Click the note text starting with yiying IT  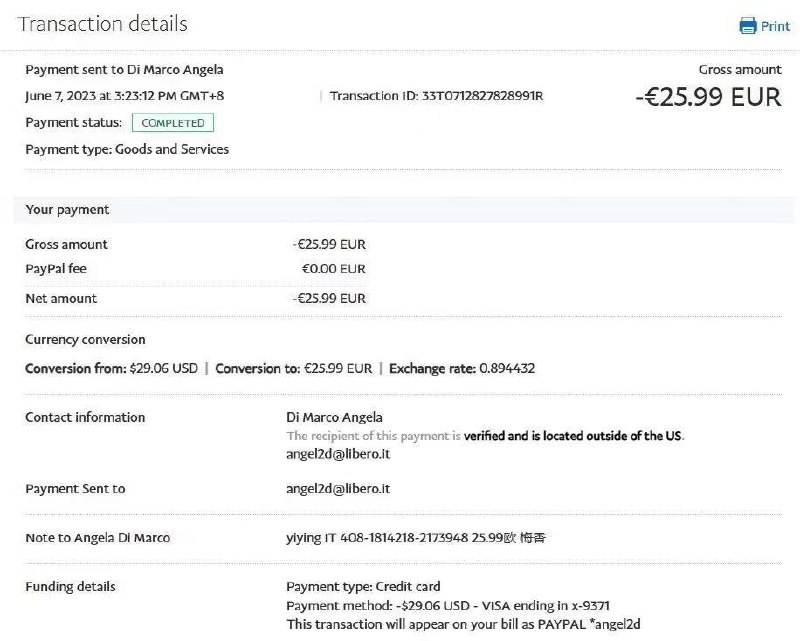point(416,538)
